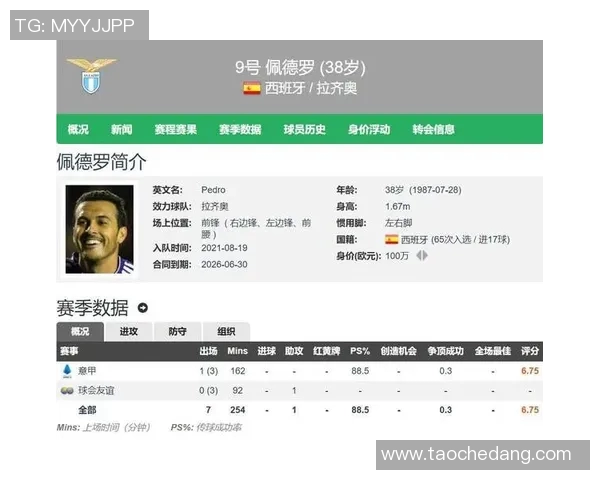Click the Mins 上场时间 footnote
Image resolution: width=600 pixels, height=480 pixels.
pyautogui.click(x=103, y=428)
